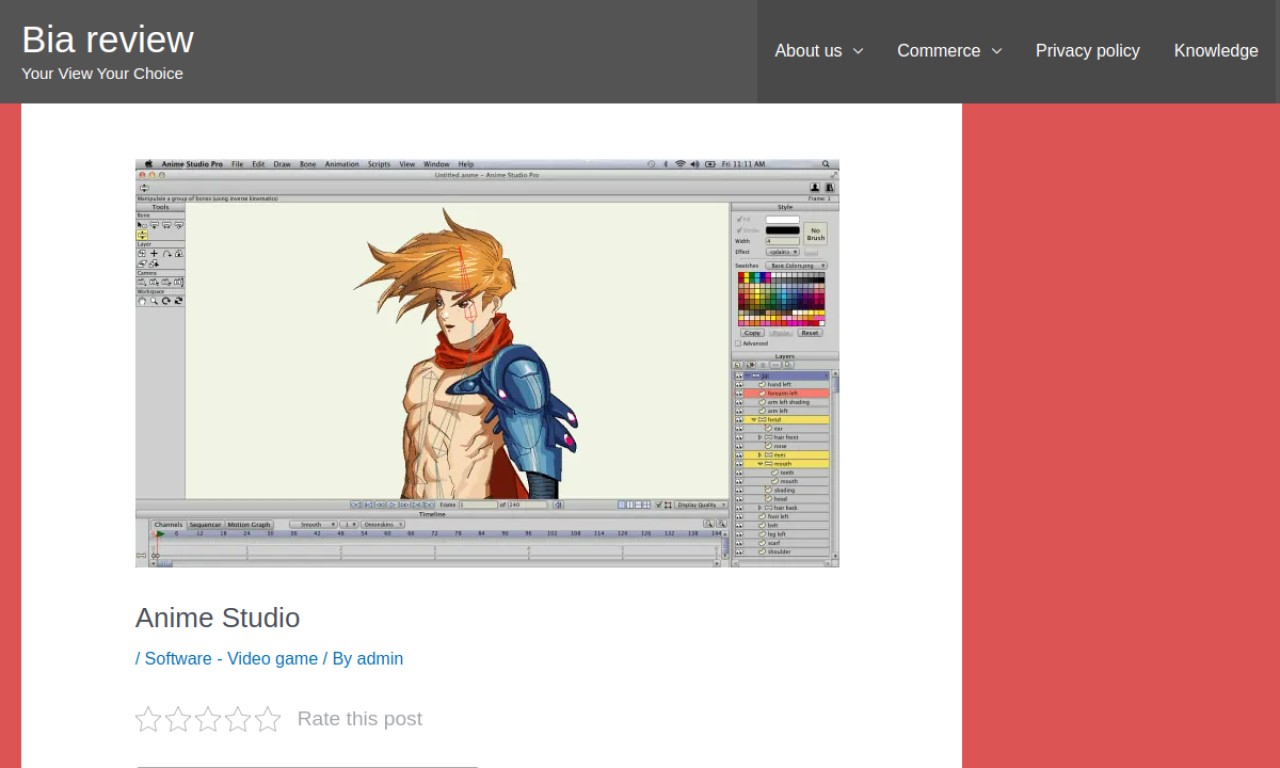Open the File menu in Anime Studio screenshot
This screenshot has width=1280, height=768.
[237, 164]
